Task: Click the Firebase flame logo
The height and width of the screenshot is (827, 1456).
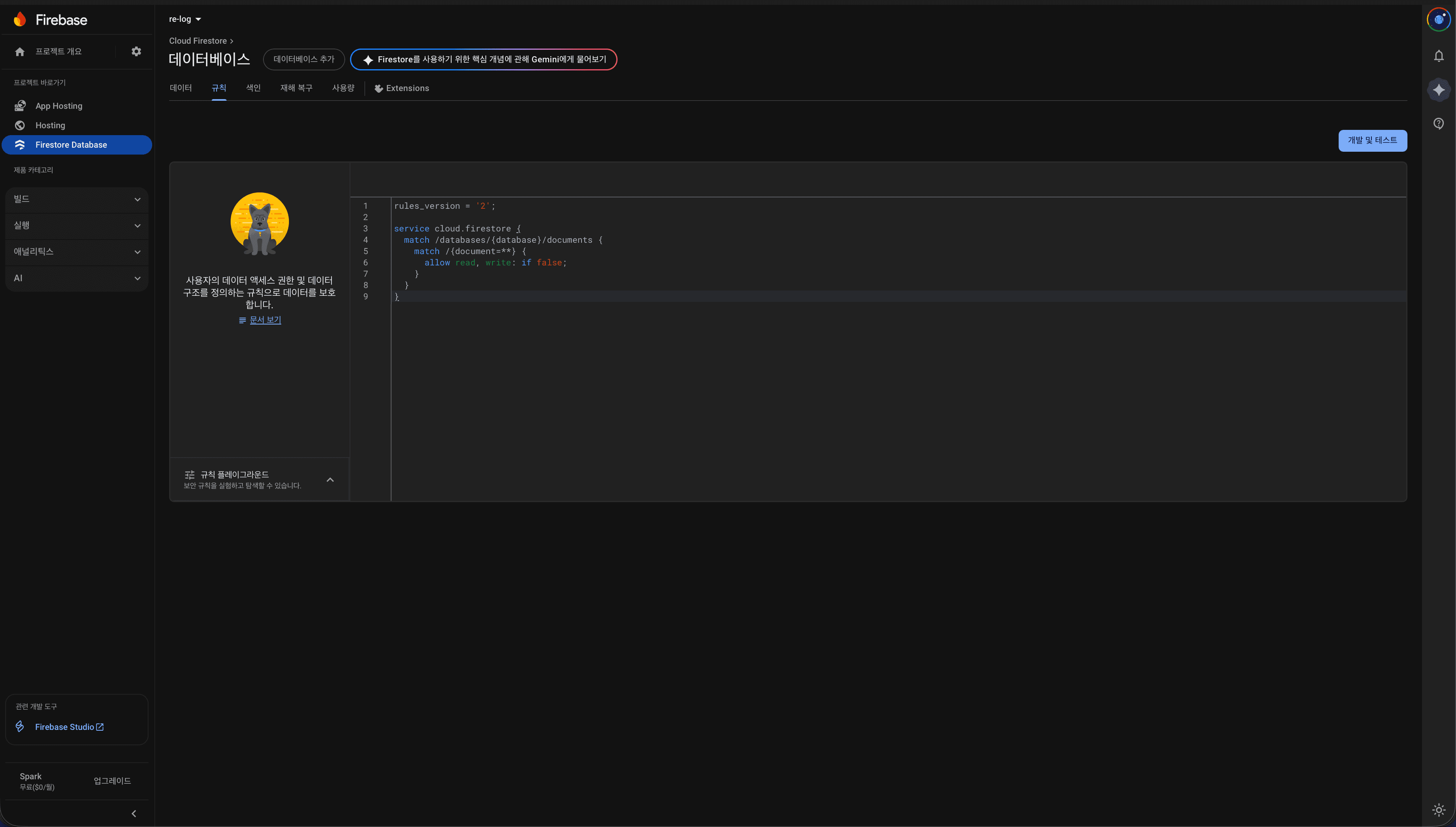Action: (x=20, y=19)
